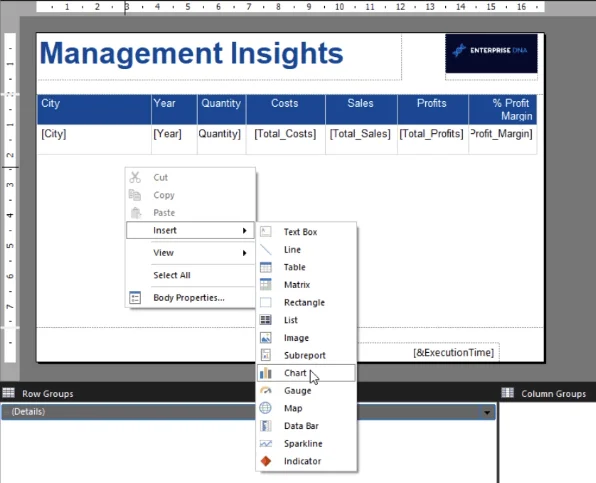Expand the View submenu arrow

245,253
